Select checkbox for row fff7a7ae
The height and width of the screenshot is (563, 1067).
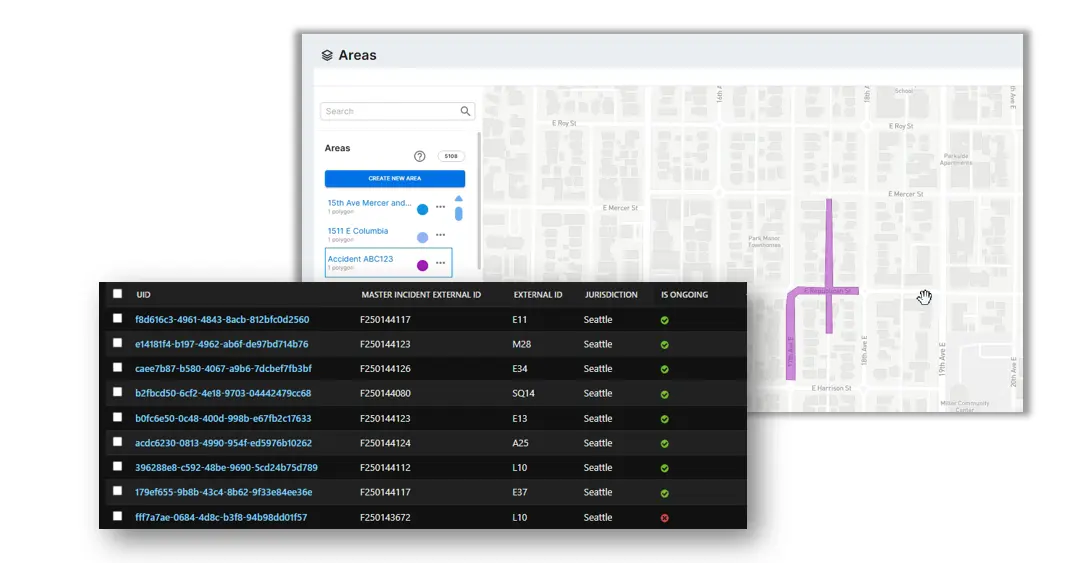click(x=118, y=517)
